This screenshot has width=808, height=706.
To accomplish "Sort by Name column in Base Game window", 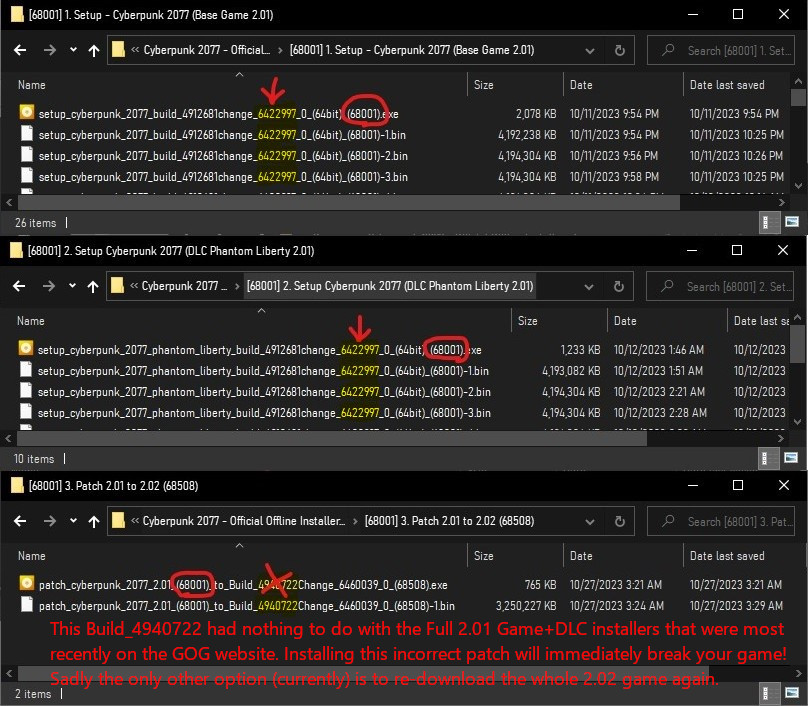I will click(32, 85).
